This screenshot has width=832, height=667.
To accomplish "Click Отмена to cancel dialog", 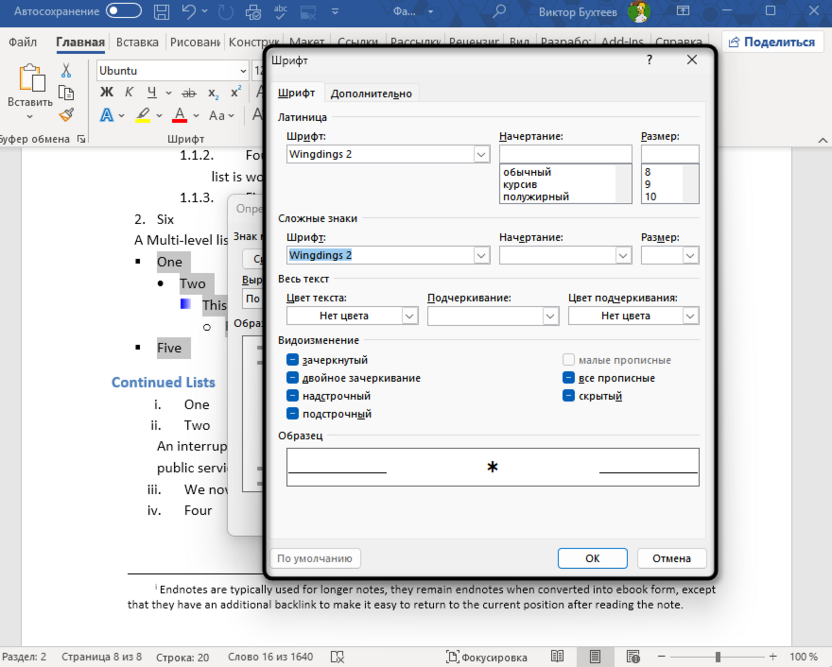I will (x=672, y=558).
